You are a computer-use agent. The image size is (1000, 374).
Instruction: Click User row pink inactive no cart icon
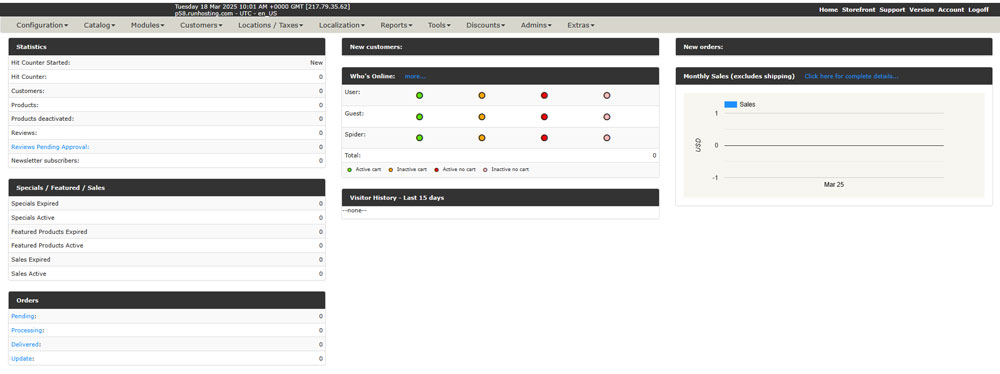[x=607, y=96]
